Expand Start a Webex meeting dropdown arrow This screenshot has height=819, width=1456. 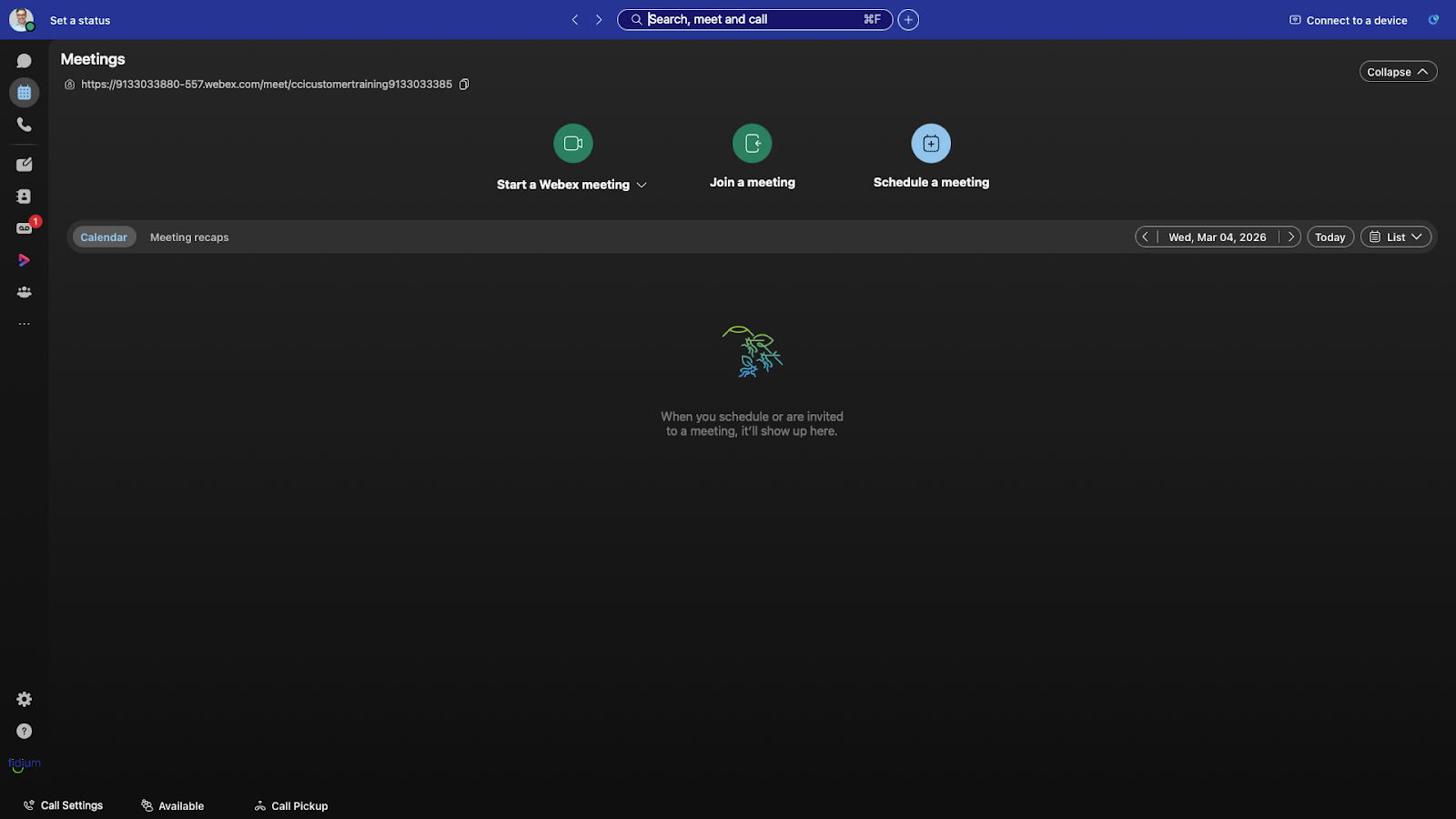(x=642, y=185)
